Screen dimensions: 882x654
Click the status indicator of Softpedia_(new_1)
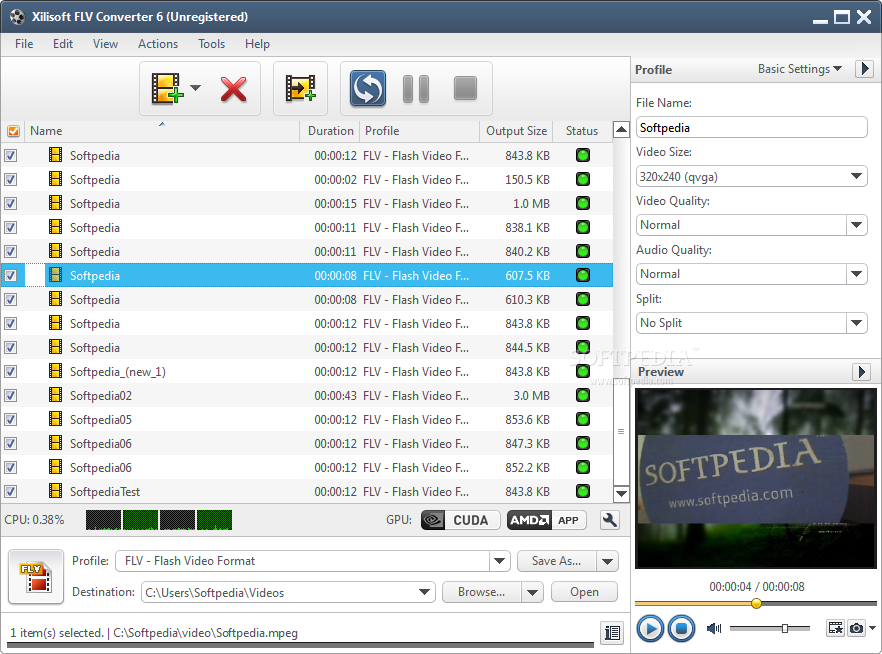click(583, 372)
